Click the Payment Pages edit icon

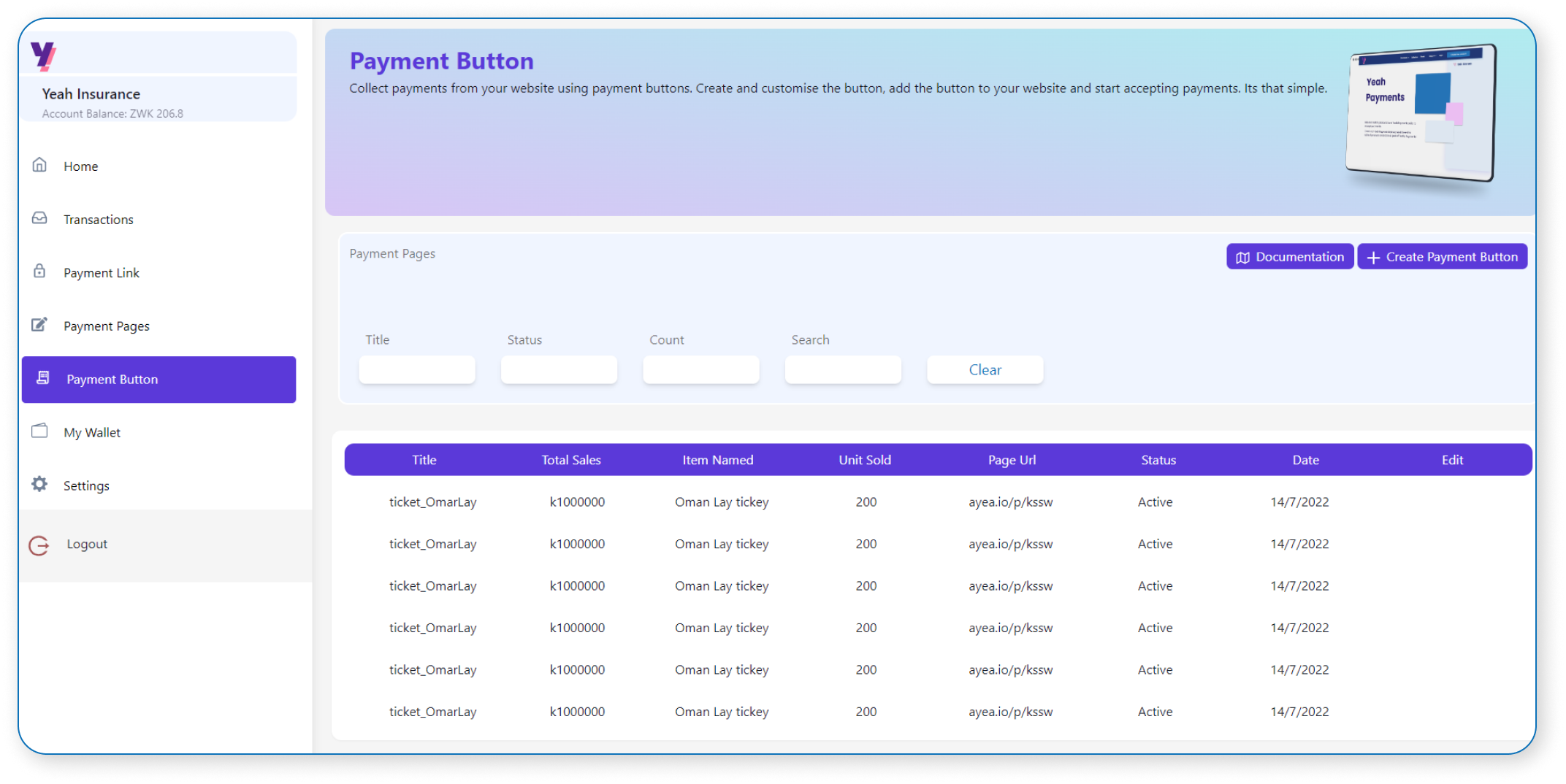coord(39,325)
